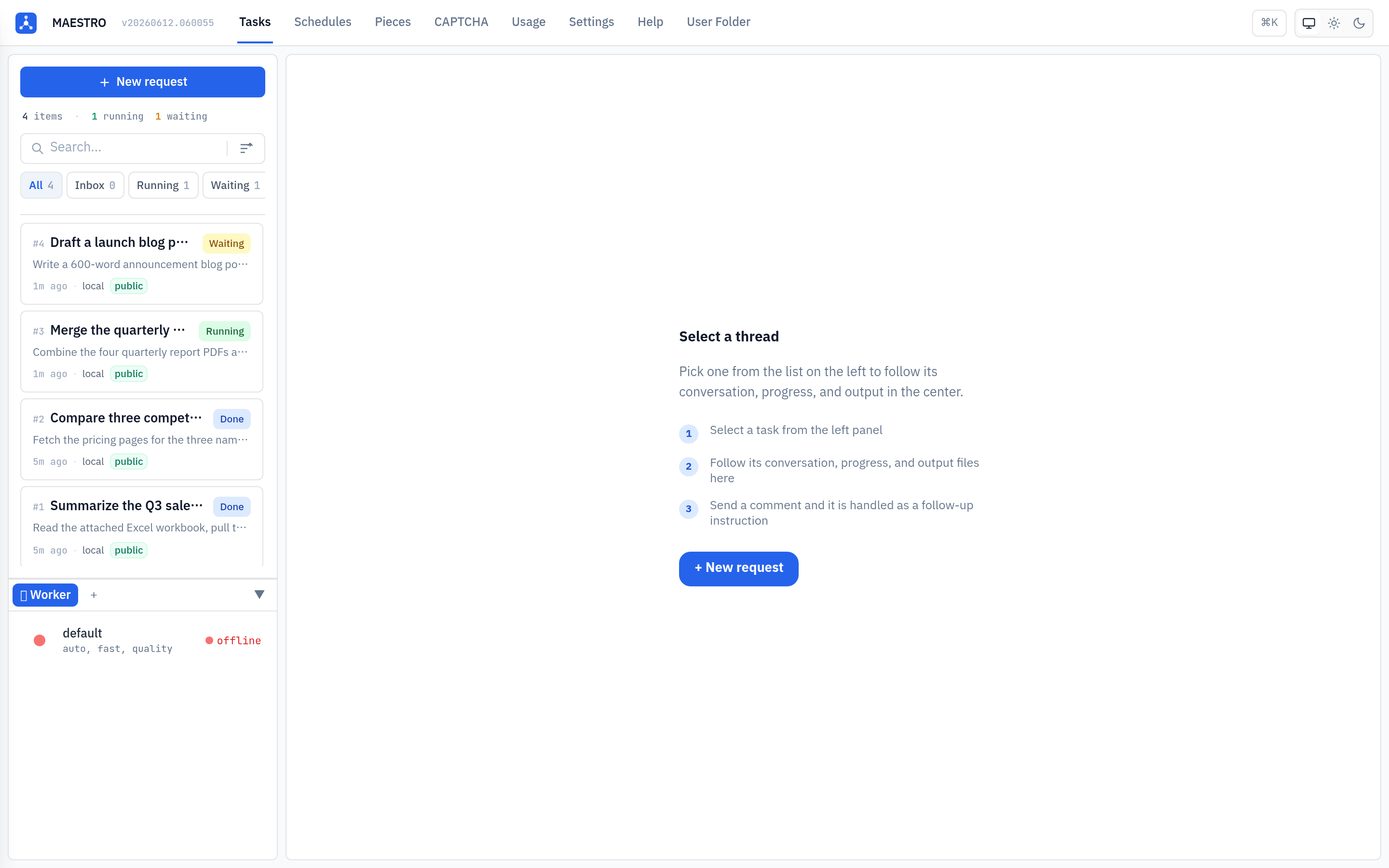This screenshot has height=868, width=1389.
Task: Click the '1 running' counter
Action: point(118,117)
